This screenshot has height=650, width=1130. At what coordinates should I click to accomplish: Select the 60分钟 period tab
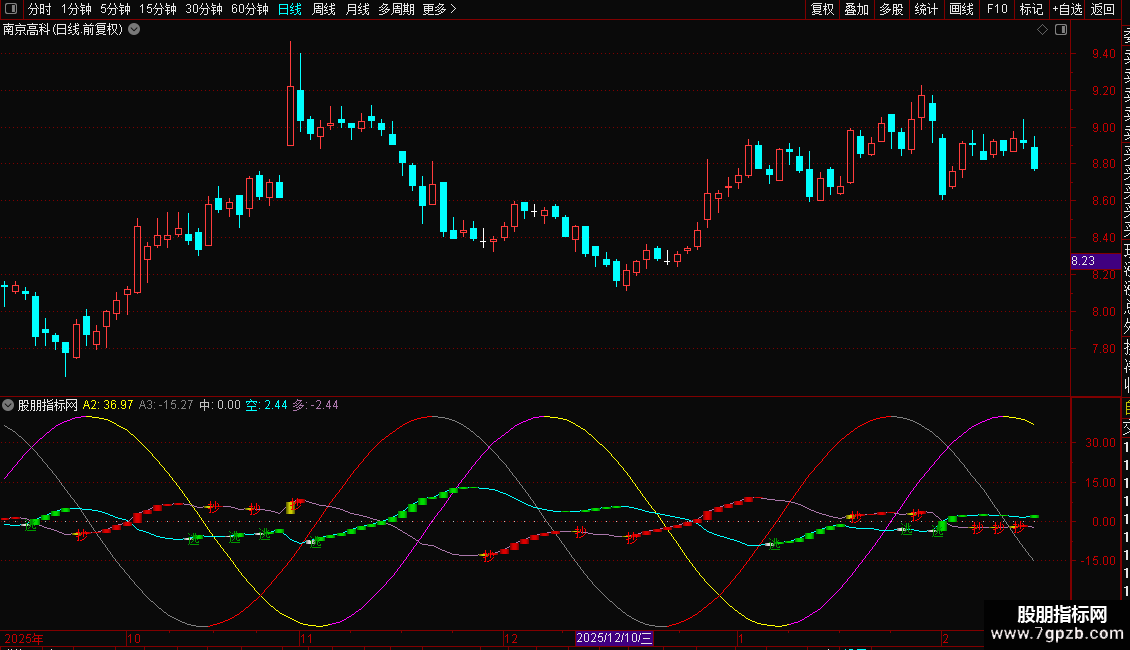point(249,9)
